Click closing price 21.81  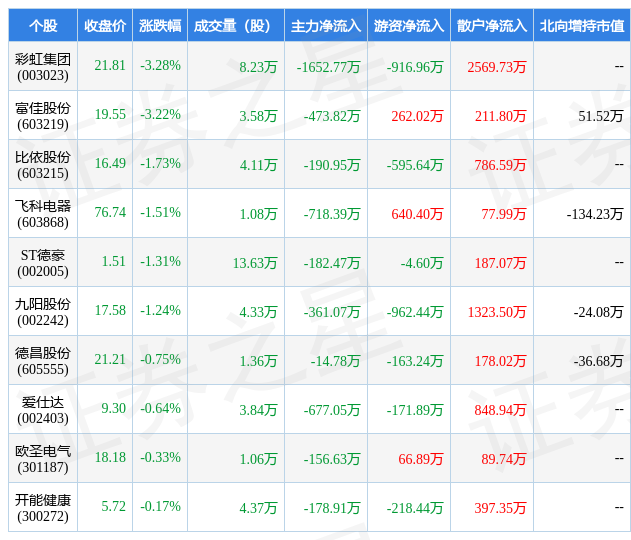point(110,66)
